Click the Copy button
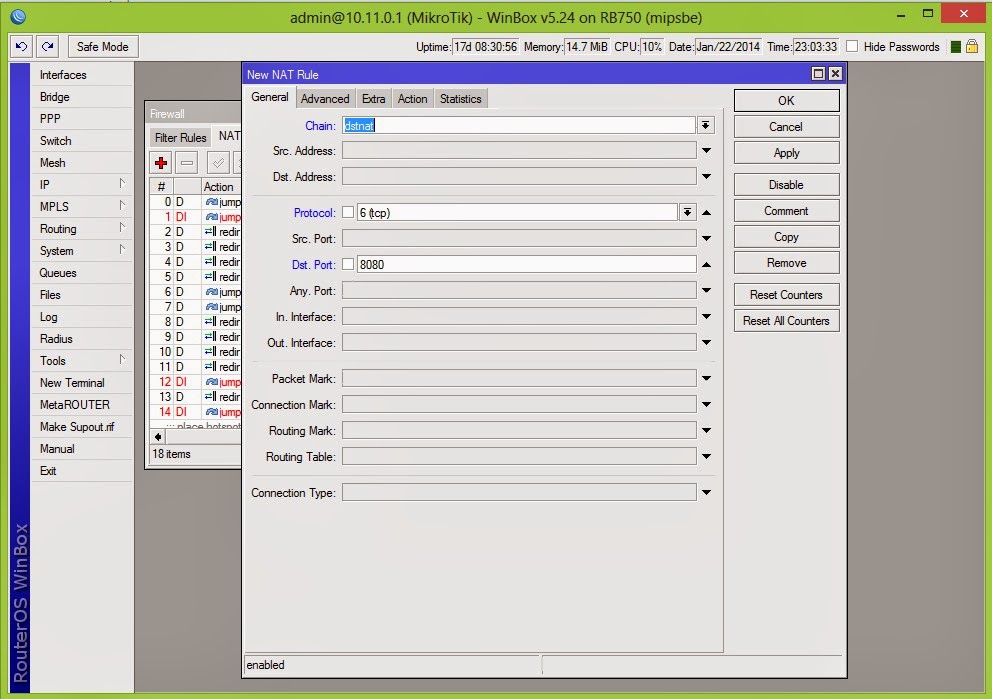The width and height of the screenshot is (992, 699). click(786, 237)
